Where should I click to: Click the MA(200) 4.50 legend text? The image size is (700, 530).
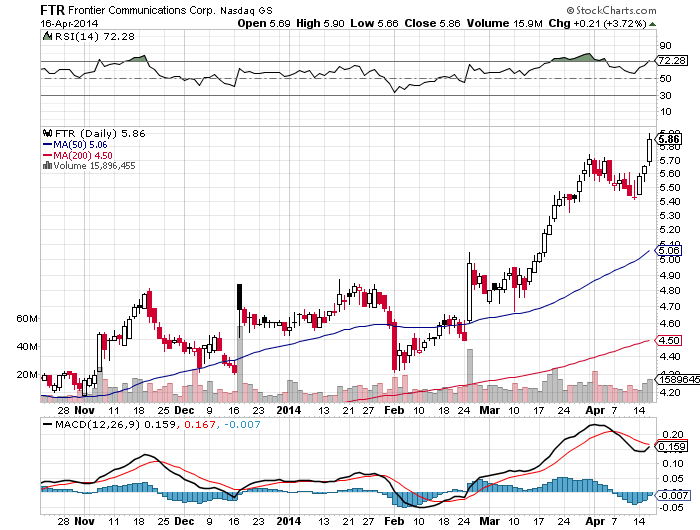(x=83, y=155)
